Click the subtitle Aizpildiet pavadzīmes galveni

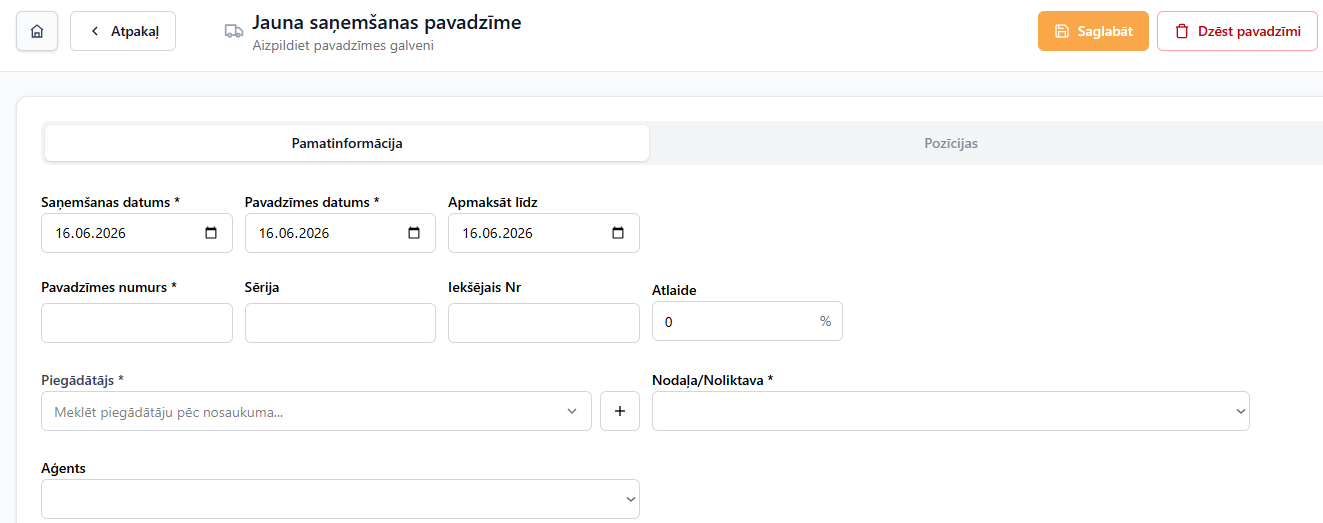point(343,45)
